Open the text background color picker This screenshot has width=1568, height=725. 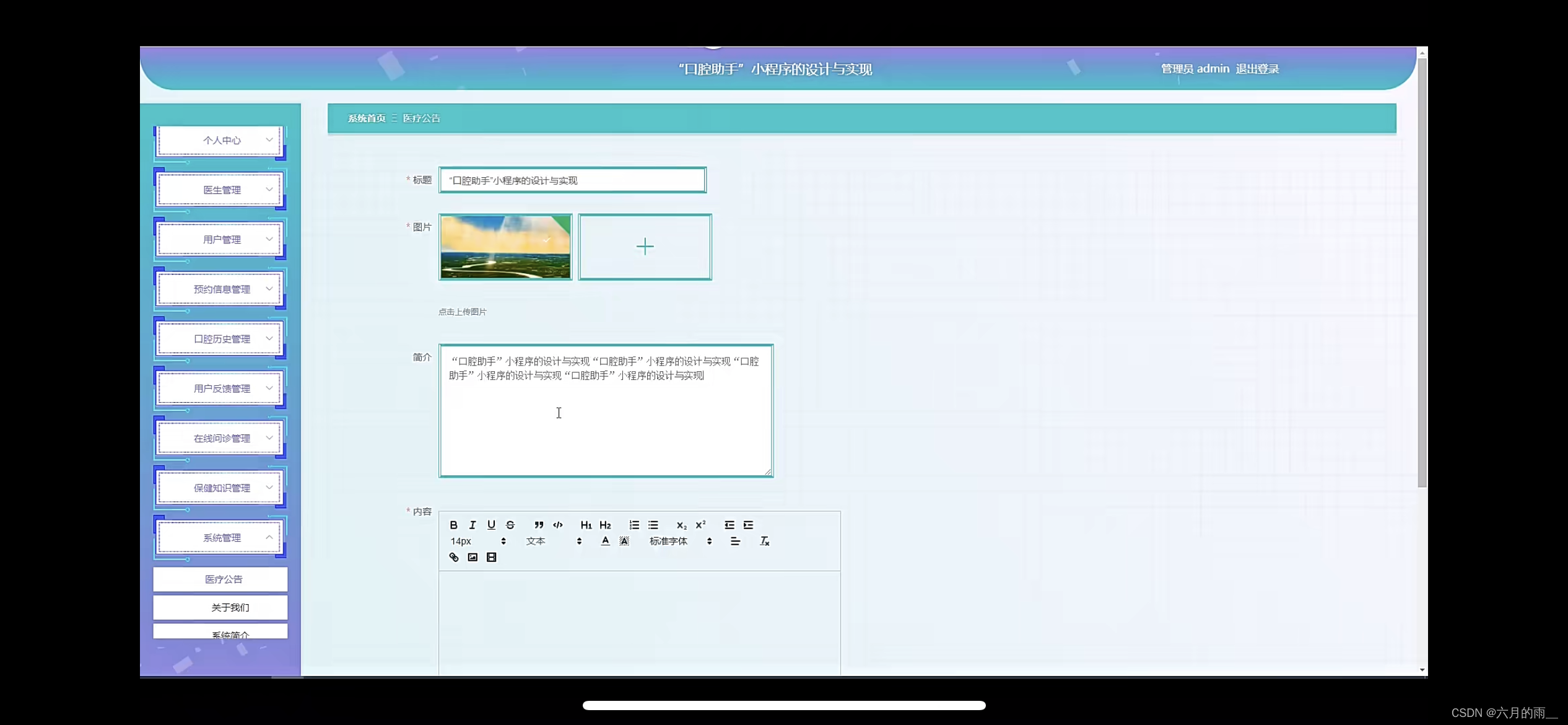tap(624, 541)
